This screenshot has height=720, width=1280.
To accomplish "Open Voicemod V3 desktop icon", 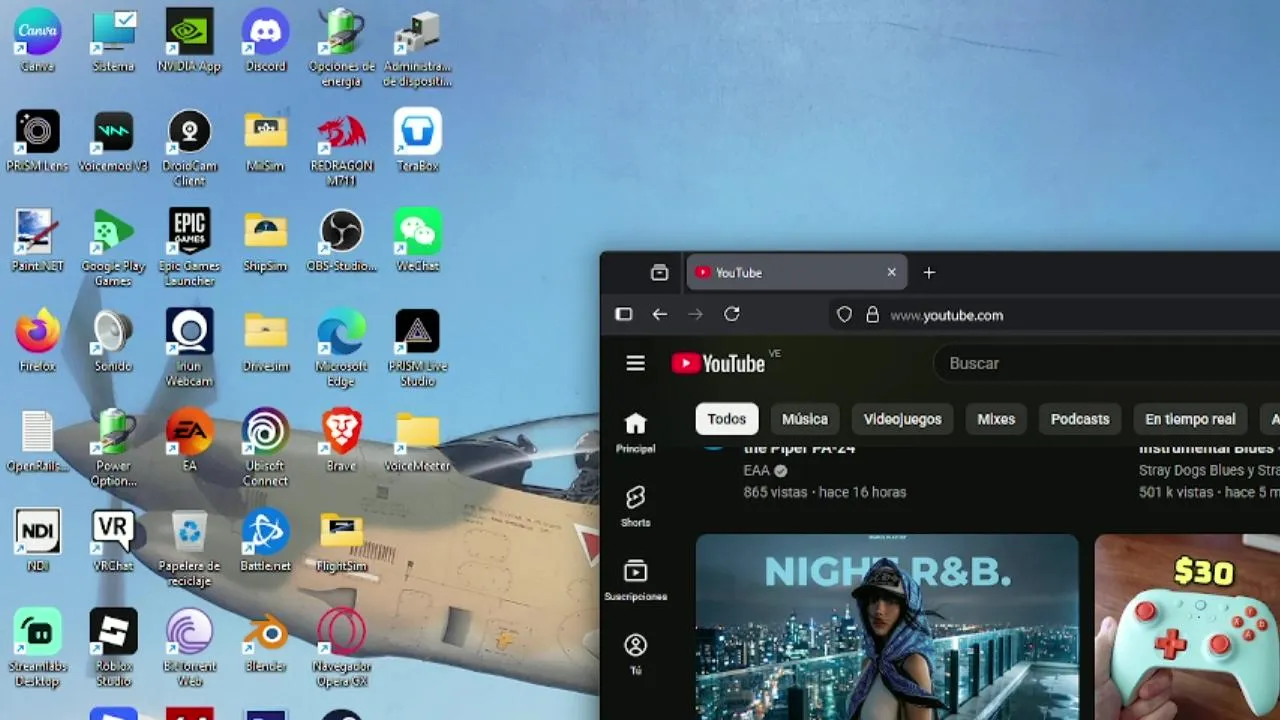I will point(113,141).
